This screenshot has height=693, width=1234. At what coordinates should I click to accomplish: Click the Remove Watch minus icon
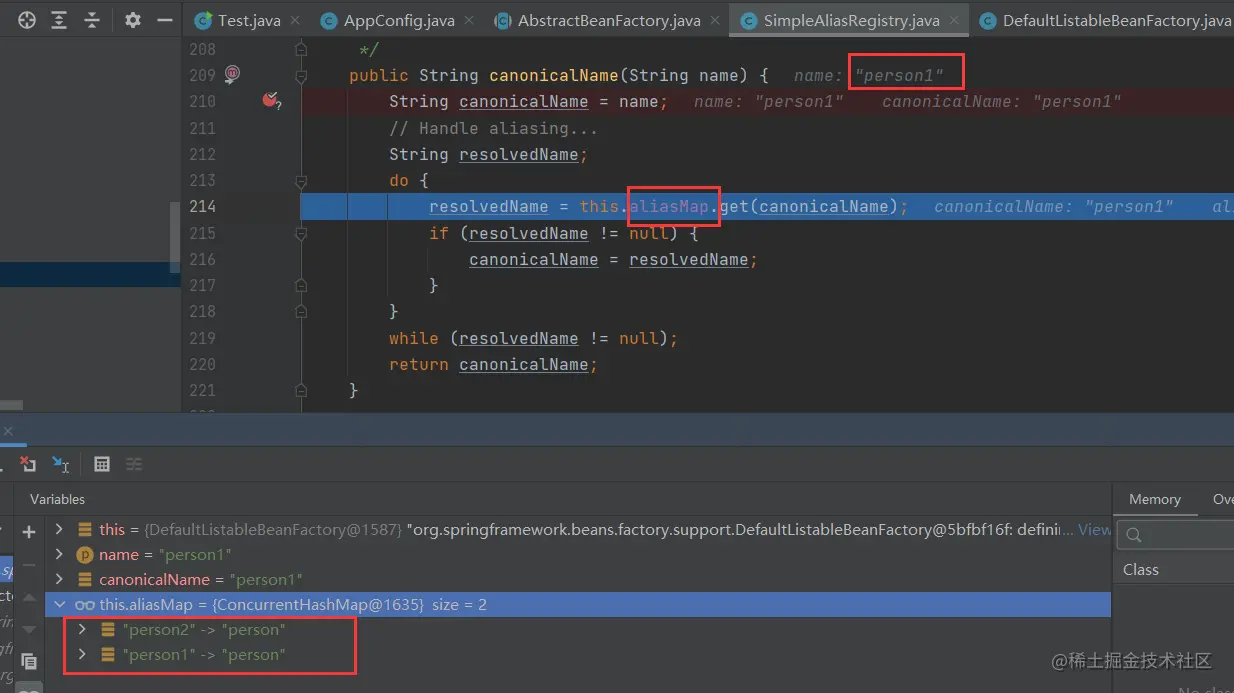pos(29,565)
